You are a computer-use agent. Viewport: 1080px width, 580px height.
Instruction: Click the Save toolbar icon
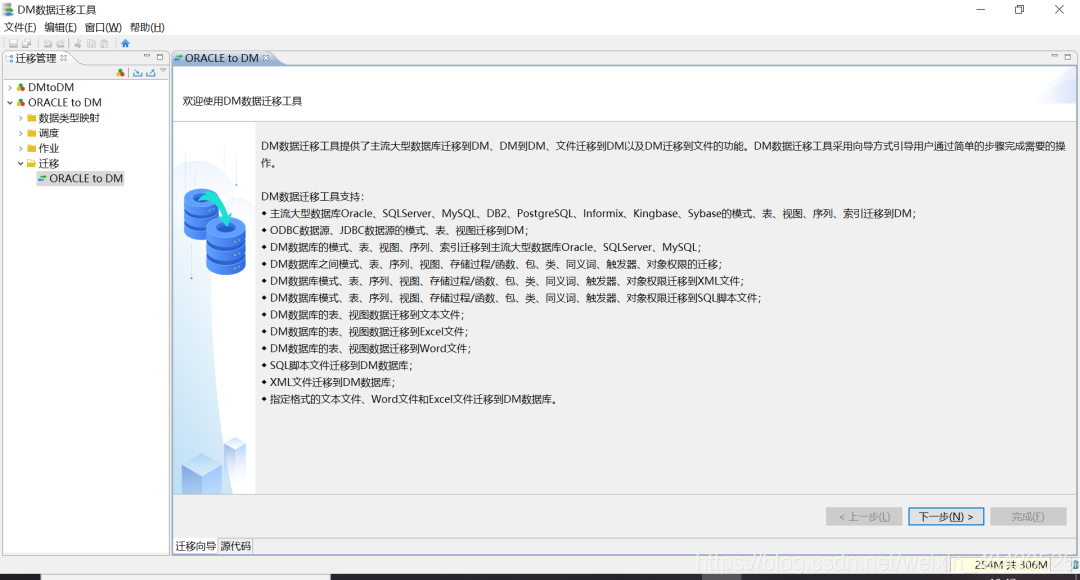tap(13, 43)
